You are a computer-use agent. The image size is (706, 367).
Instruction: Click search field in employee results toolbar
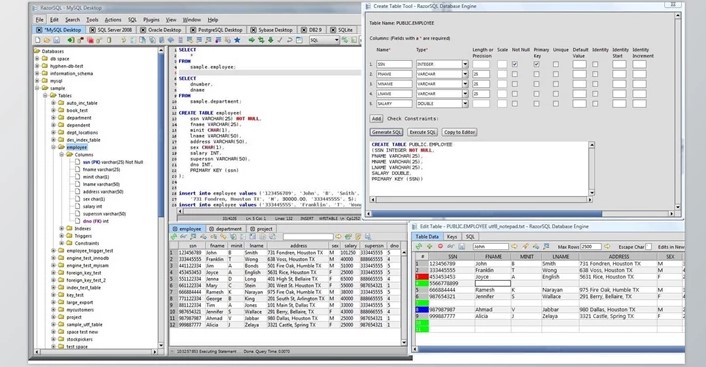[308, 236]
